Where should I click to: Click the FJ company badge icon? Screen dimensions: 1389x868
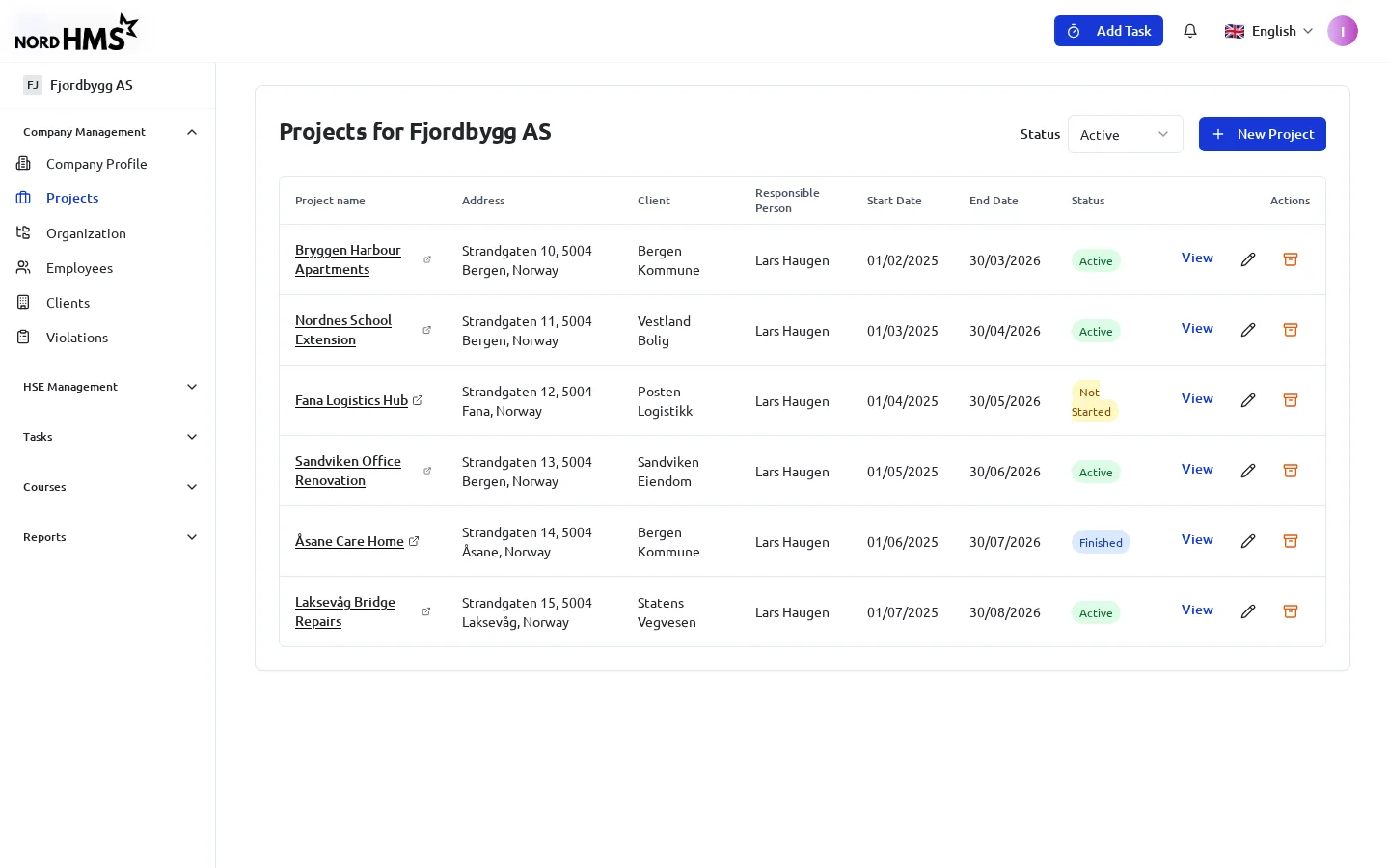(x=33, y=85)
